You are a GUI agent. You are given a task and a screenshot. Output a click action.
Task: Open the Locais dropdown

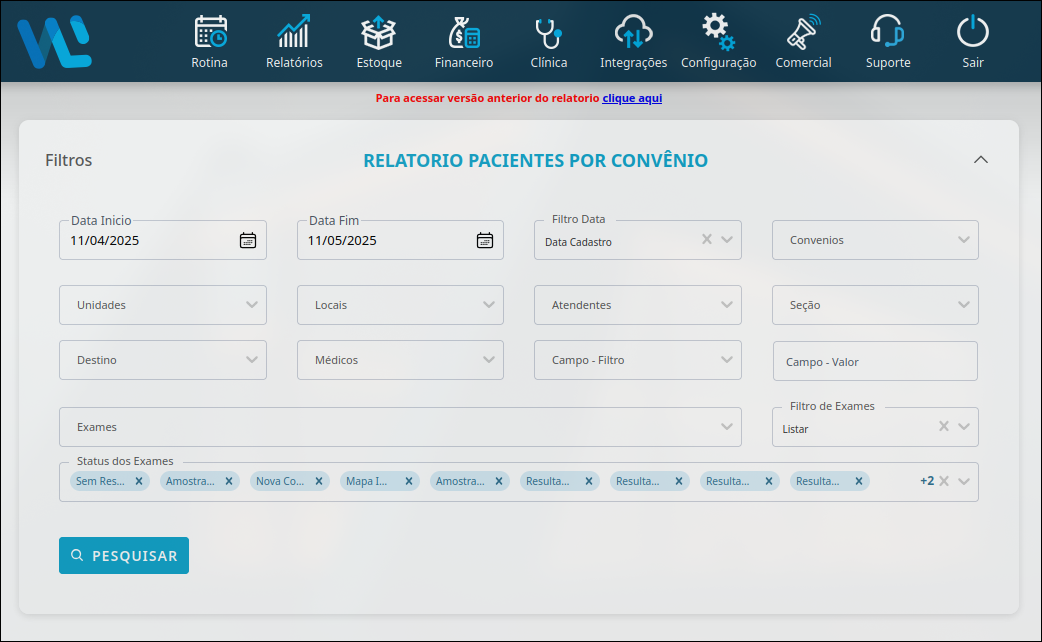400,305
